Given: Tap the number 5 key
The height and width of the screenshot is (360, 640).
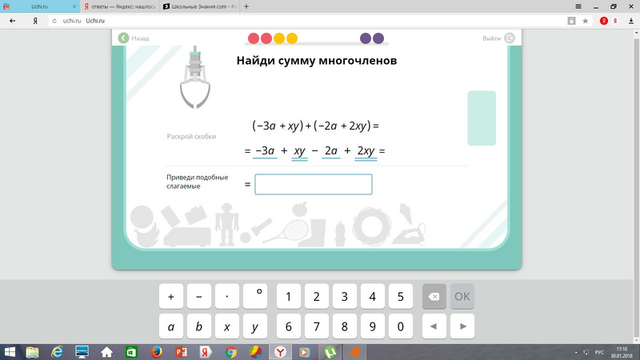Looking at the screenshot, I should coord(400,296).
